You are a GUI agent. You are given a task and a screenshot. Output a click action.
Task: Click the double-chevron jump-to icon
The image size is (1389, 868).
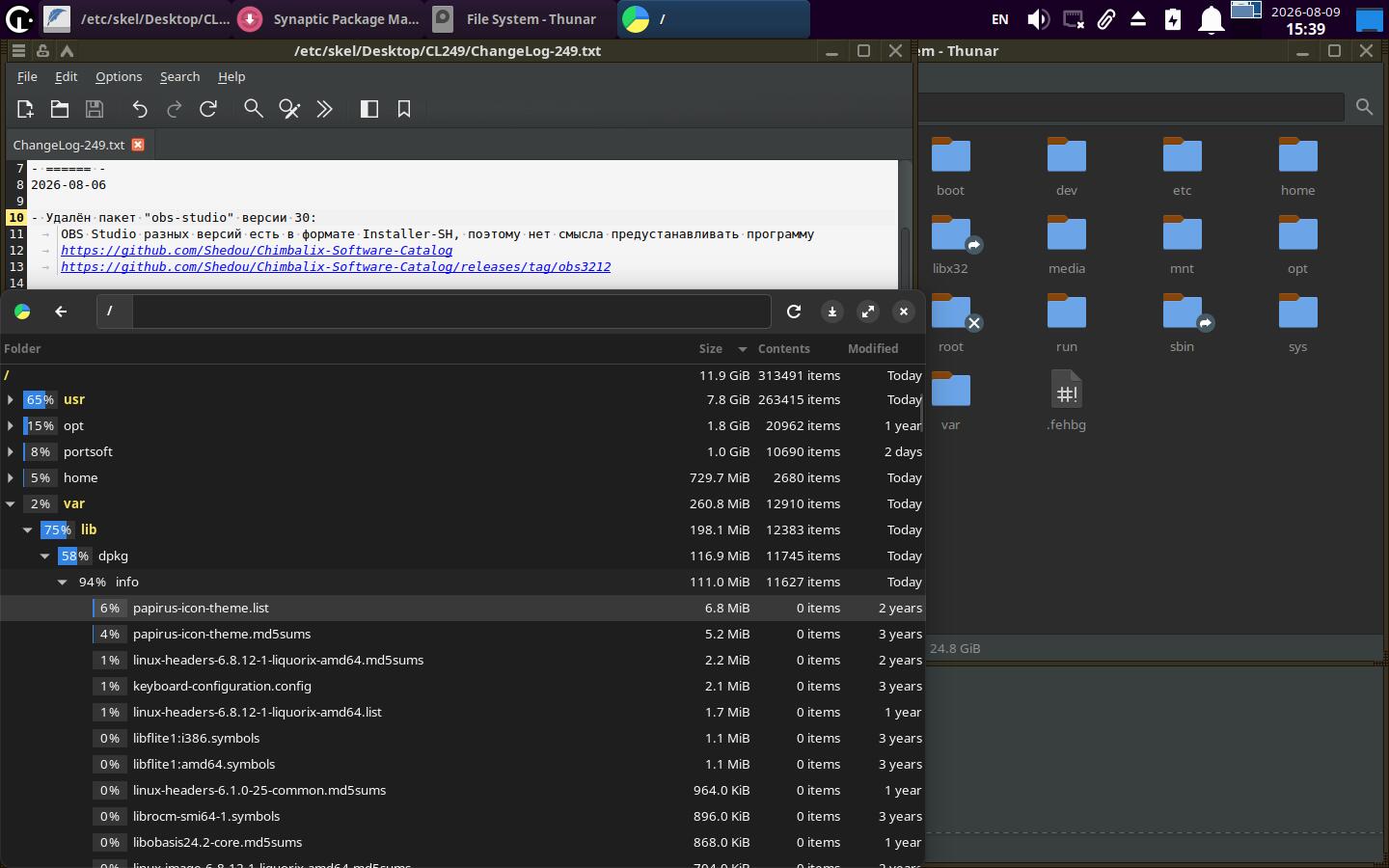[325, 109]
